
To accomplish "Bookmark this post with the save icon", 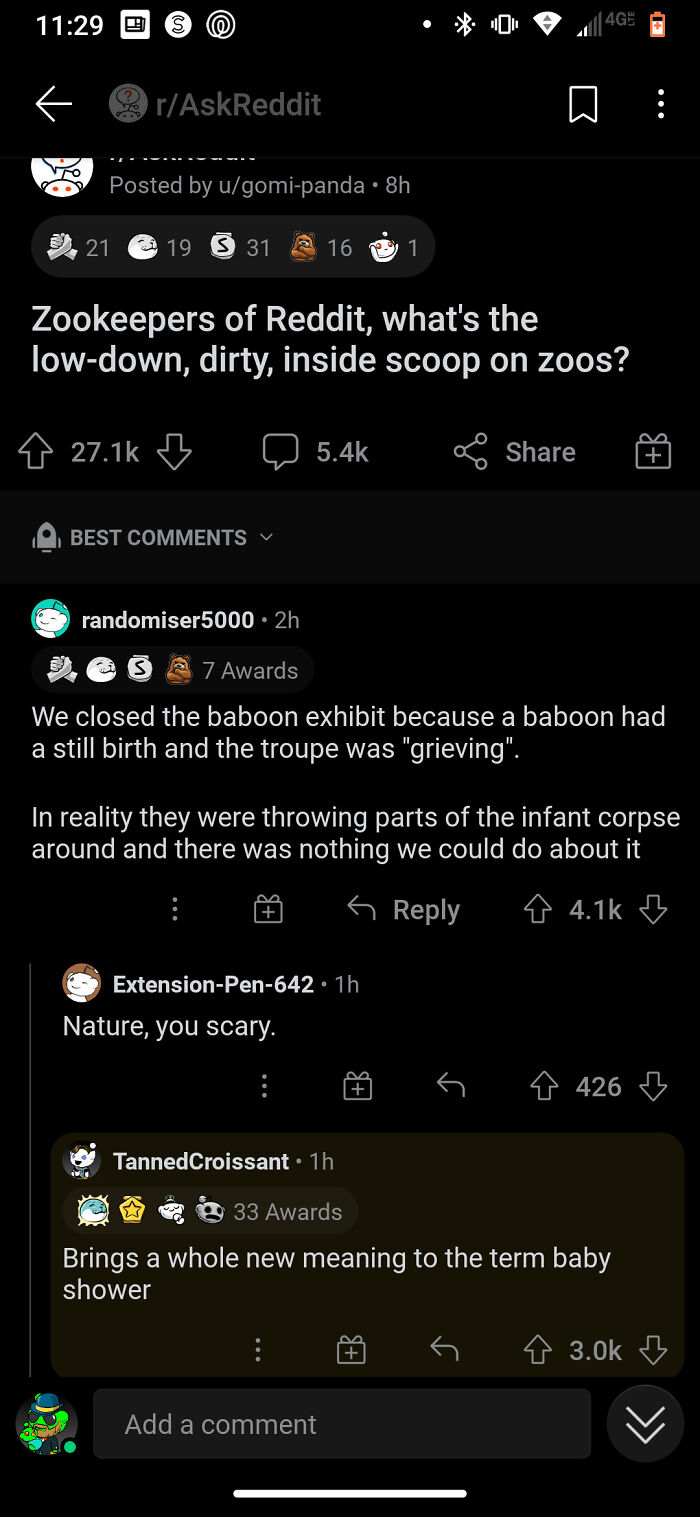I will point(583,104).
